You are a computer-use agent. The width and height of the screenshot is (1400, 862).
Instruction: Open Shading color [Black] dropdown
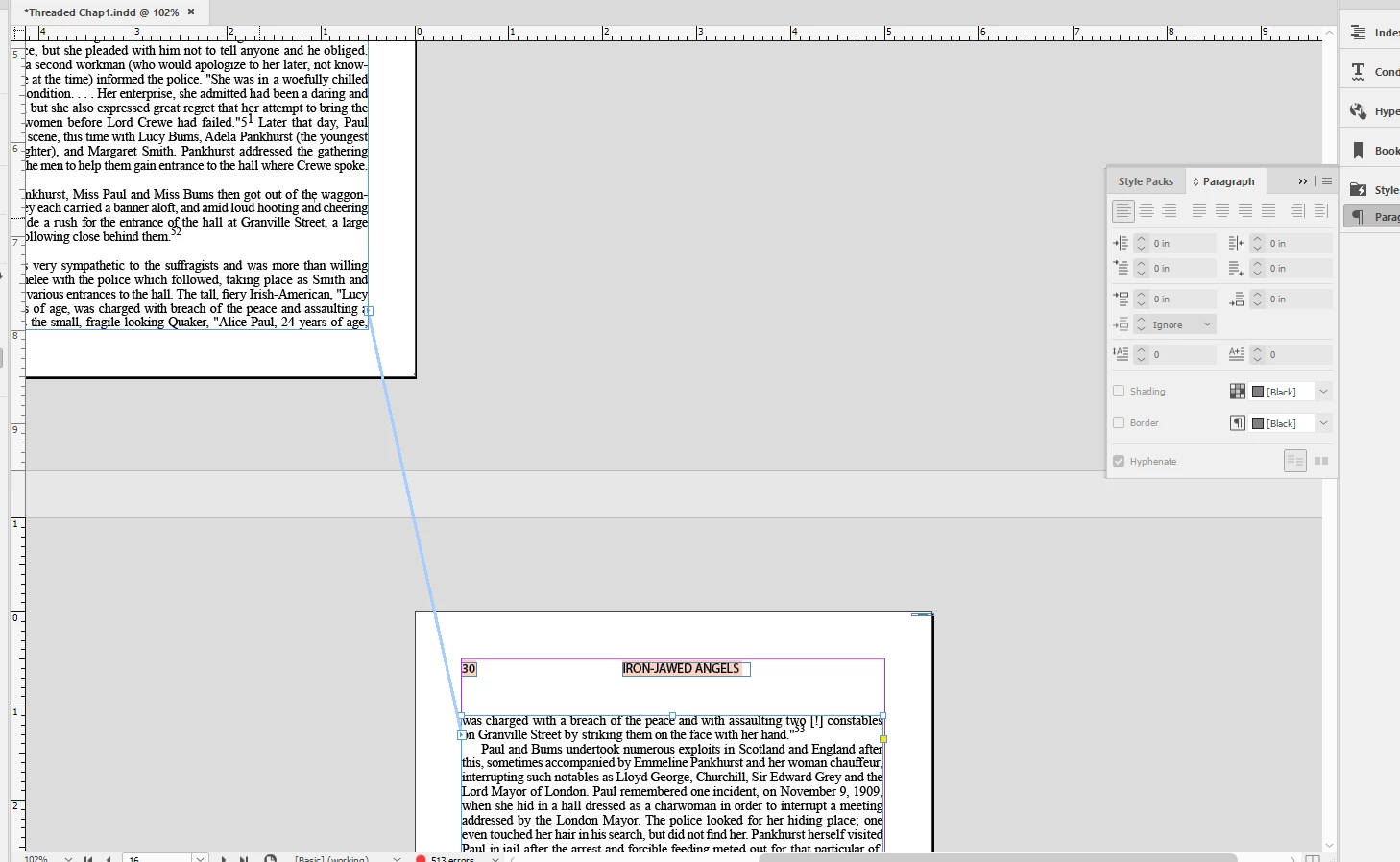(1323, 392)
